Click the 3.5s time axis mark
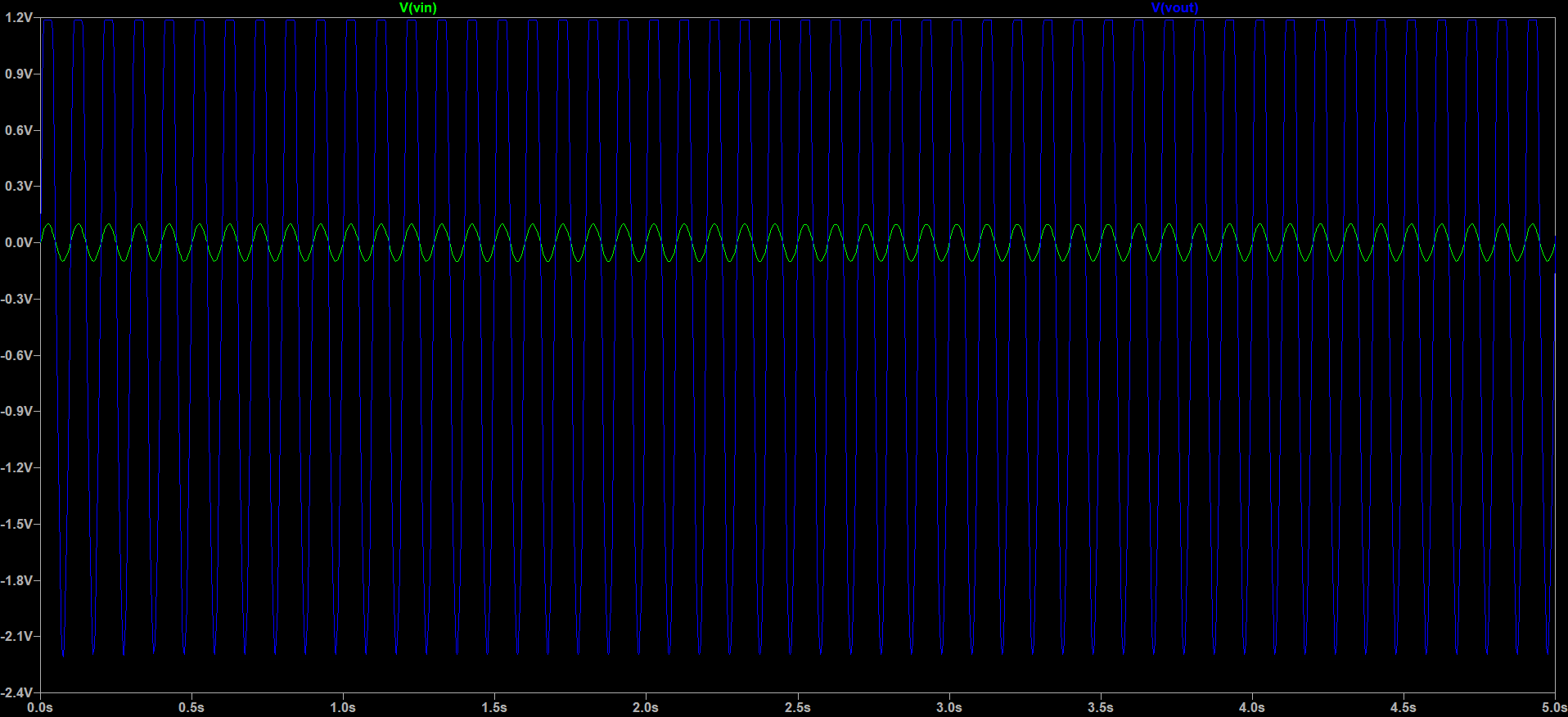The height and width of the screenshot is (717, 1568). click(x=1101, y=707)
